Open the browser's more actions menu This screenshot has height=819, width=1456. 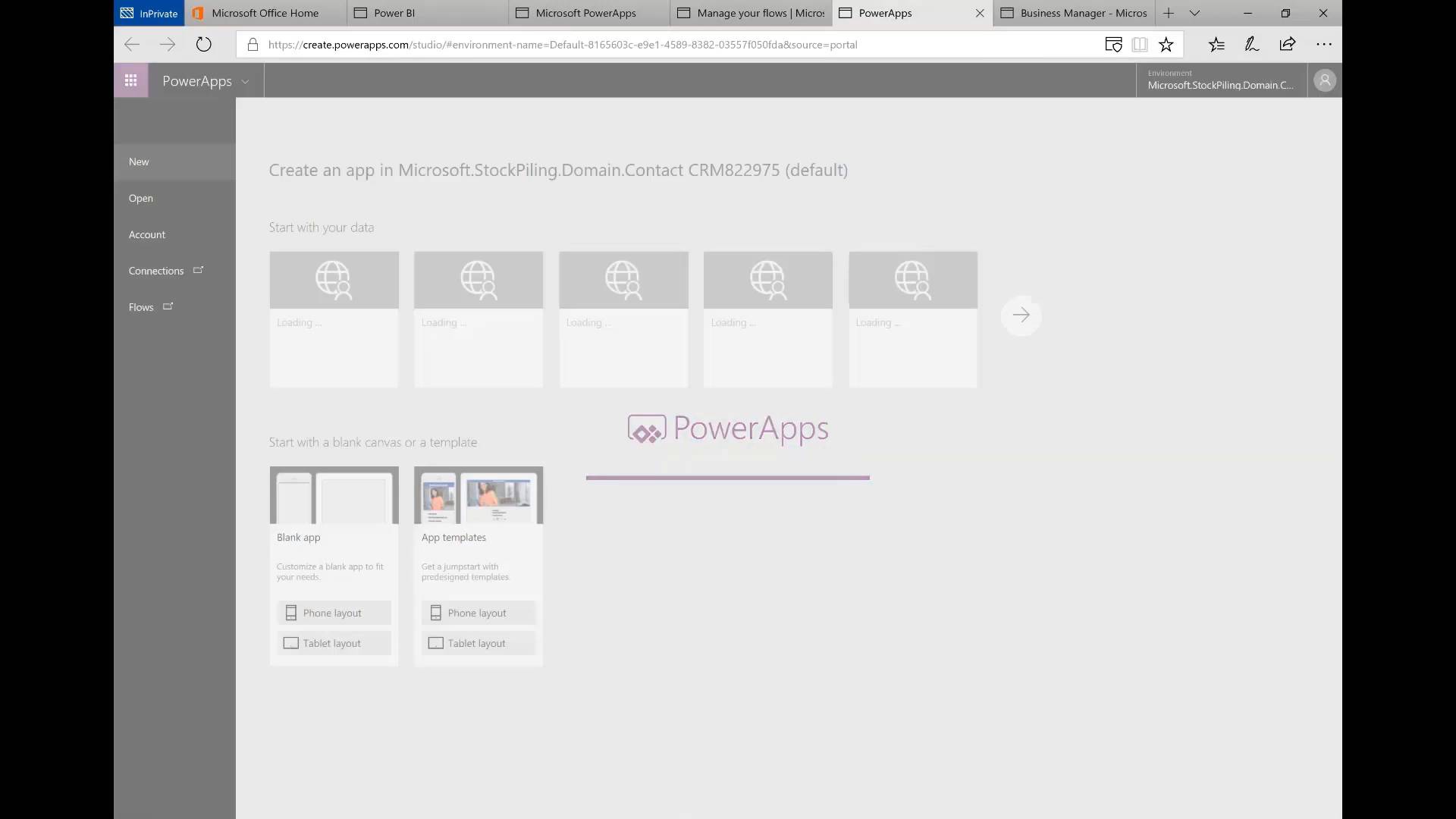1324,44
